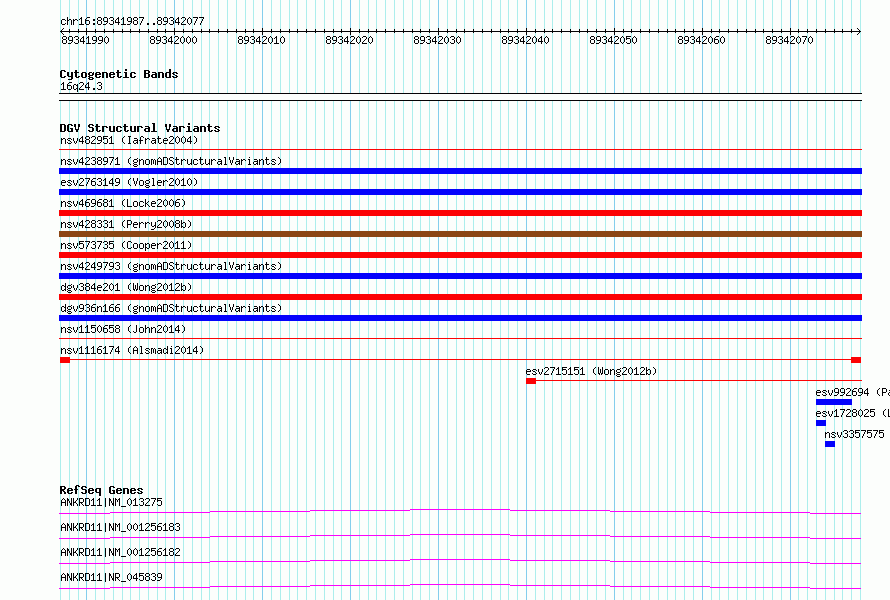Click ruler position 89342060
Image resolution: width=890 pixels, height=600 pixels.
pyautogui.click(x=701, y=40)
